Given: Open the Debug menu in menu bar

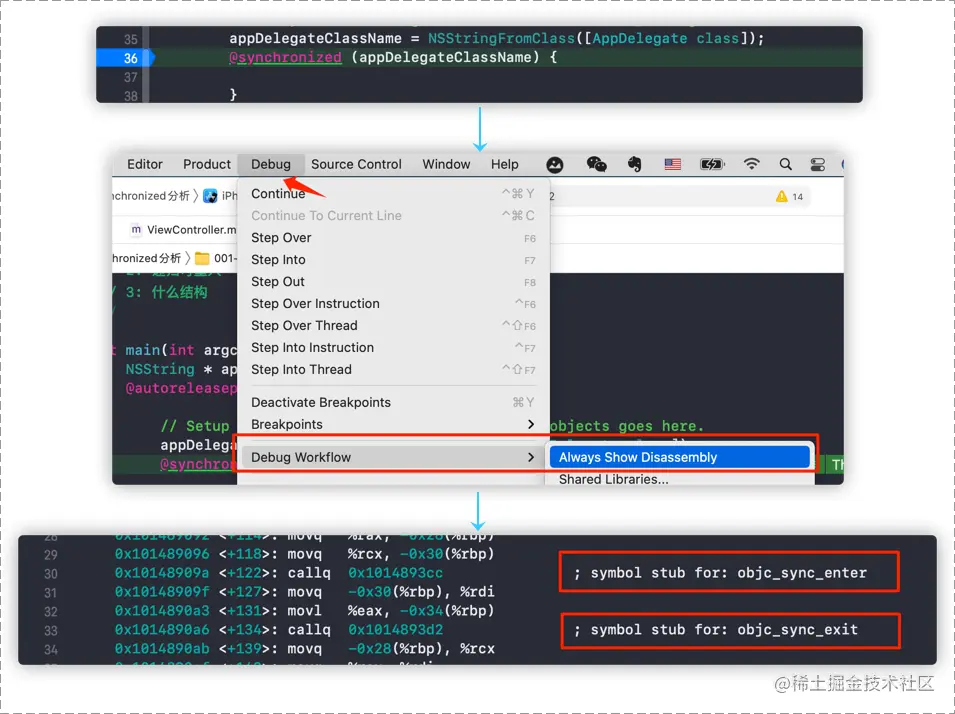Looking at the screenshot, I should click(270, 164).
